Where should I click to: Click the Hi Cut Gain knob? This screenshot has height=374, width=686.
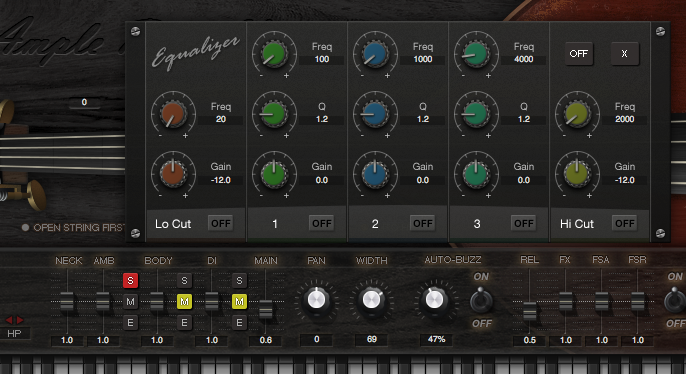pos(578,173)
